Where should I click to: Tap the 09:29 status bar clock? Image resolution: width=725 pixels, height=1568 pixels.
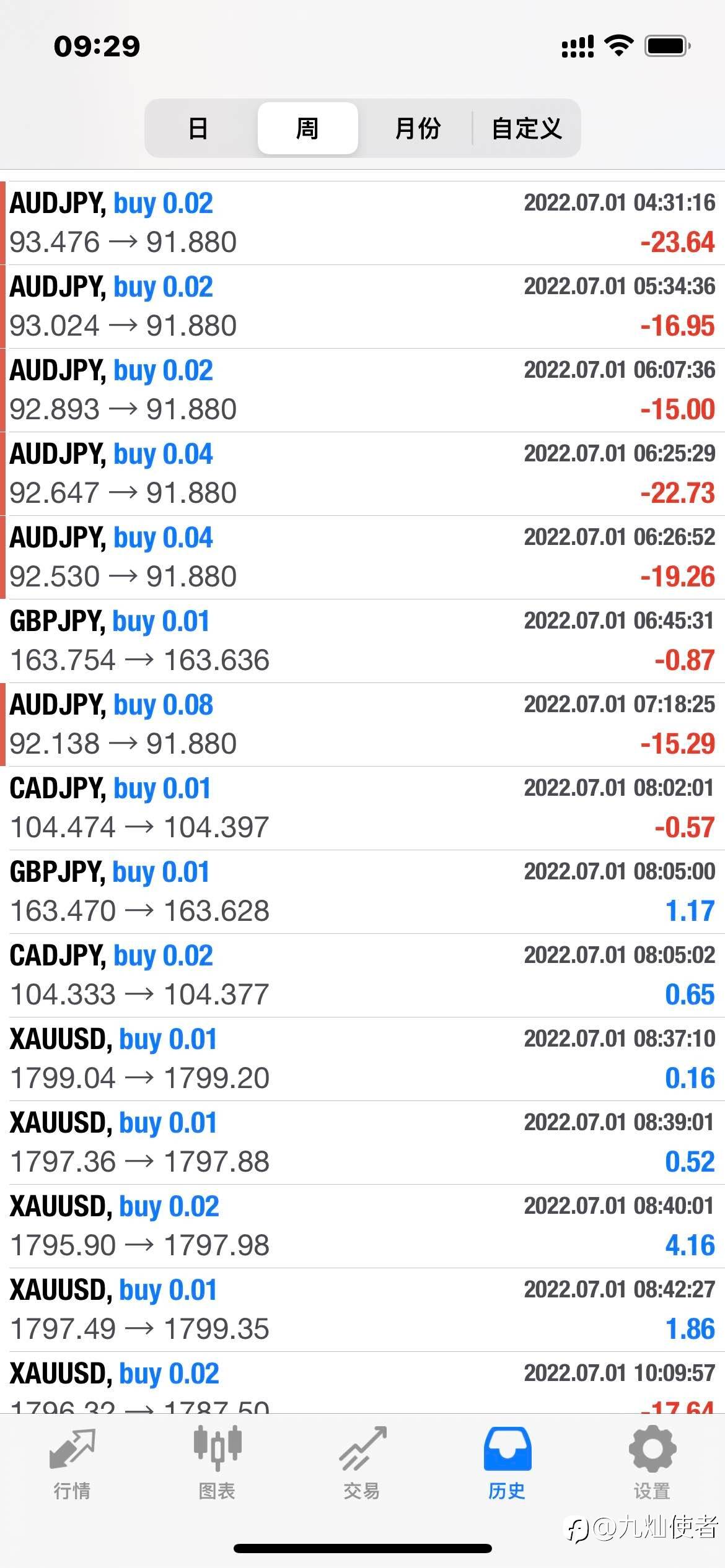pos(97,46)
